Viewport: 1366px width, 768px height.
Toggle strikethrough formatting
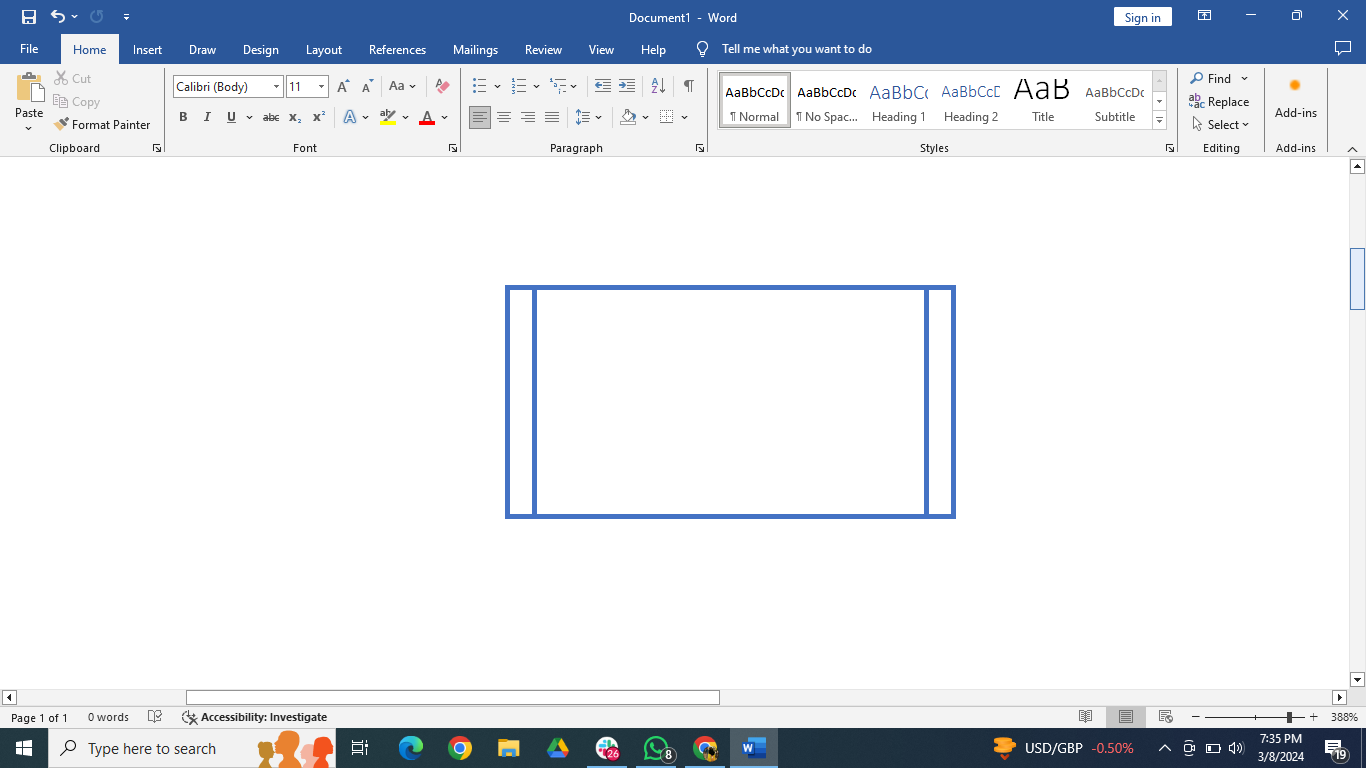(271, 117)
